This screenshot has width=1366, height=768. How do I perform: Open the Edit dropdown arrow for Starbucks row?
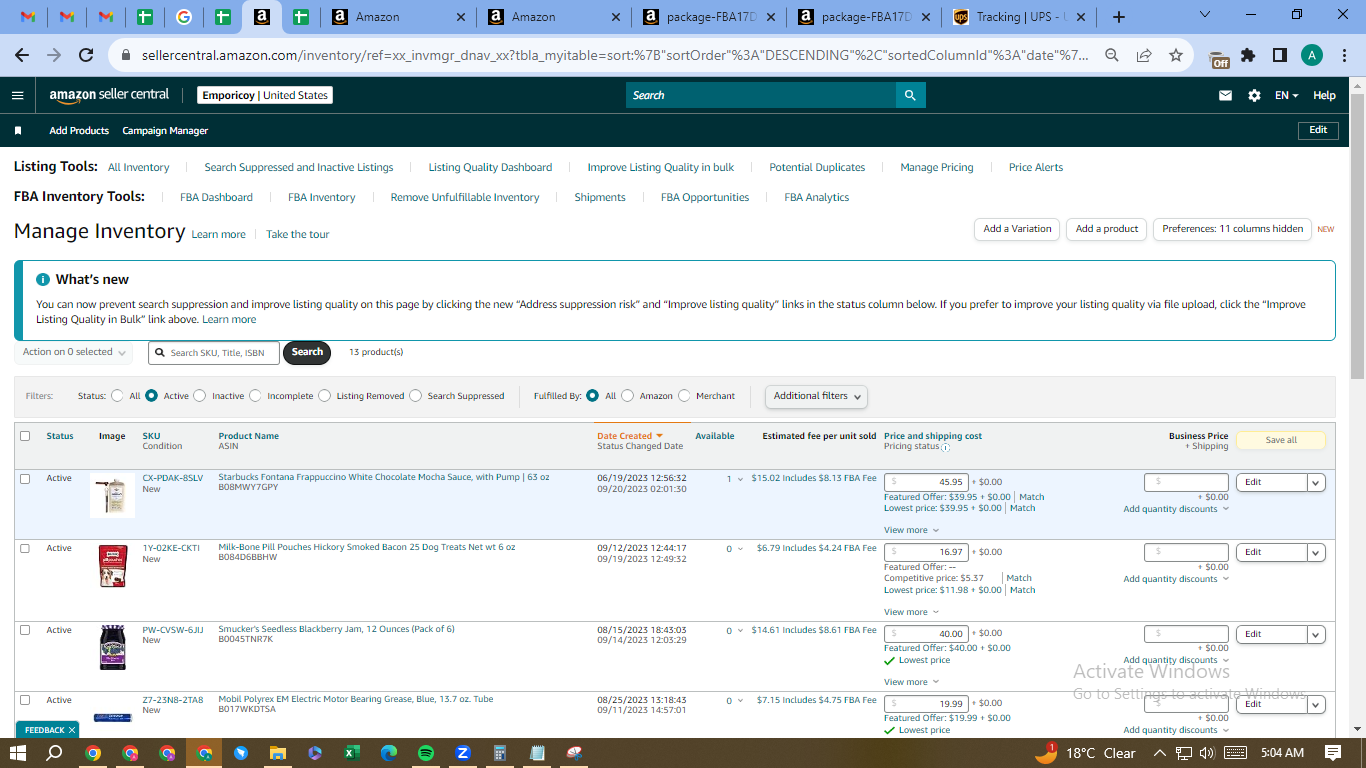pyautogui.click(x=1316, y=482)
